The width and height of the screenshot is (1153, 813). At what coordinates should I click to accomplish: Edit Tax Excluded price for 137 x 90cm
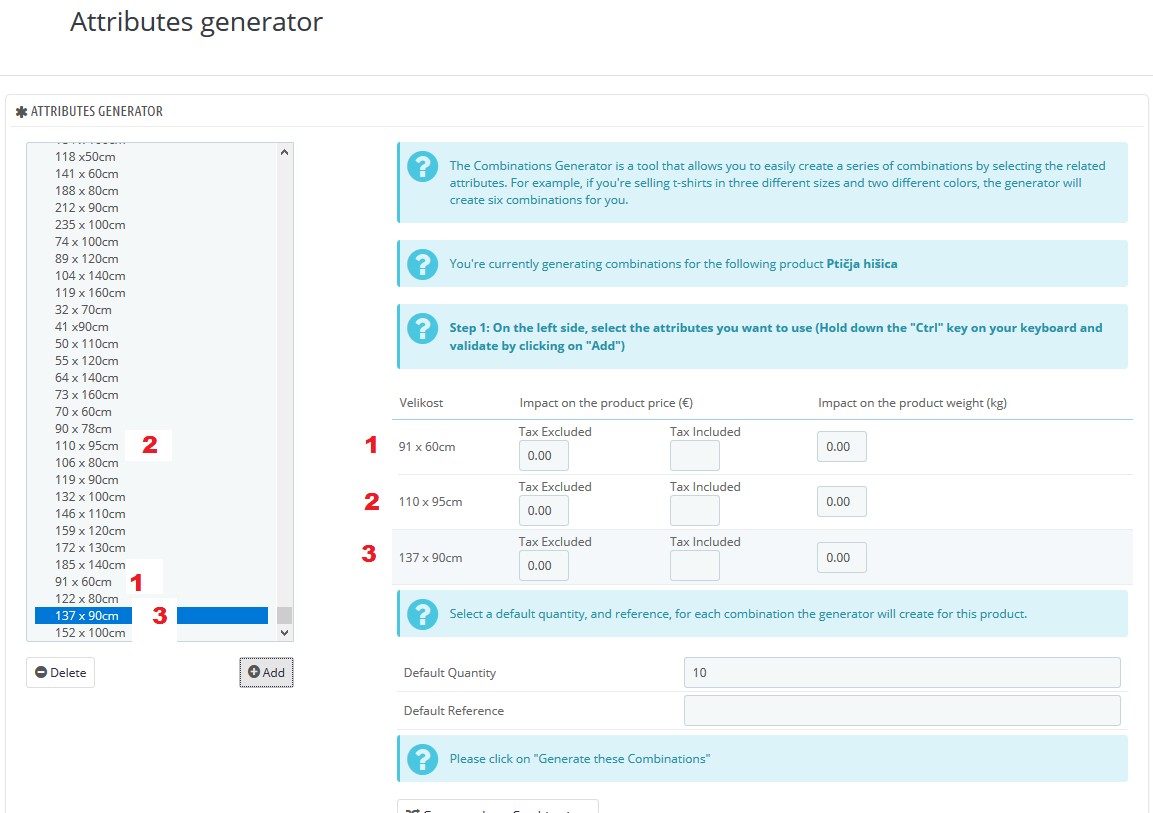tap(543, 566)
